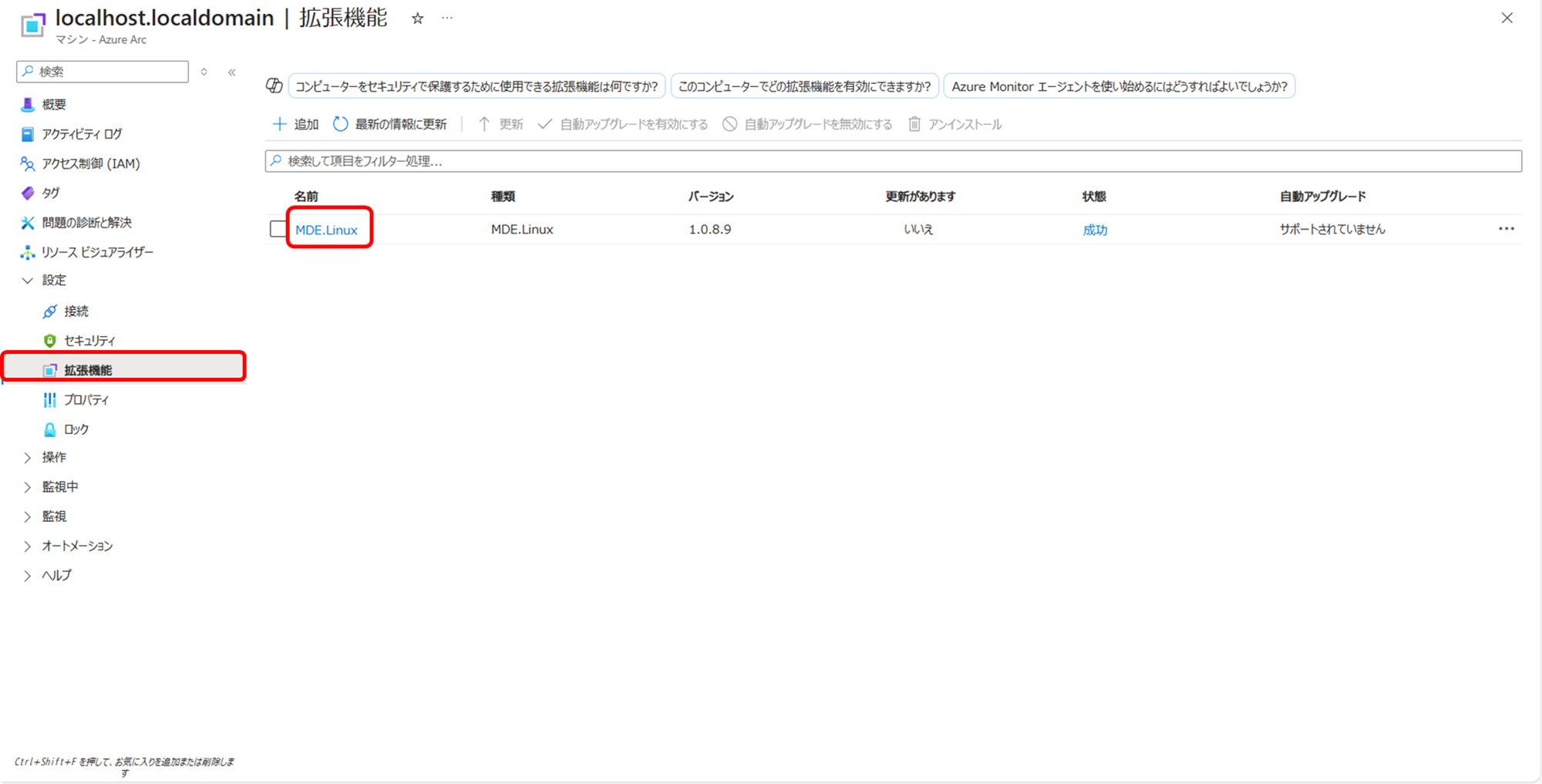Open アクティビティ ログ from the sidebar
1542x784 pixels.
pyautogui.click(x=82, y=134)
